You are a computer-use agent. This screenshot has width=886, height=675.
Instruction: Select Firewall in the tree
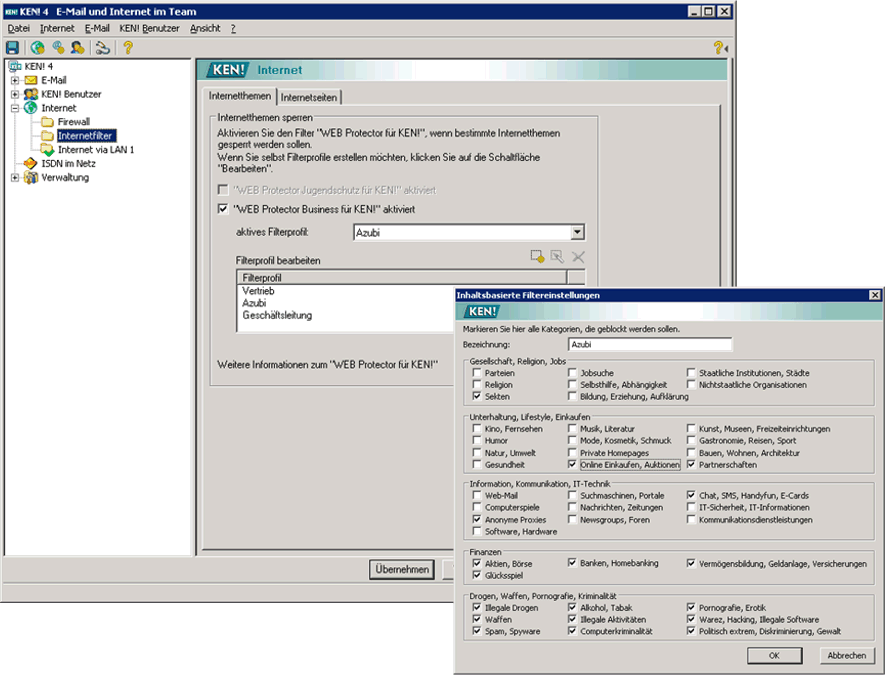[73, 122]
